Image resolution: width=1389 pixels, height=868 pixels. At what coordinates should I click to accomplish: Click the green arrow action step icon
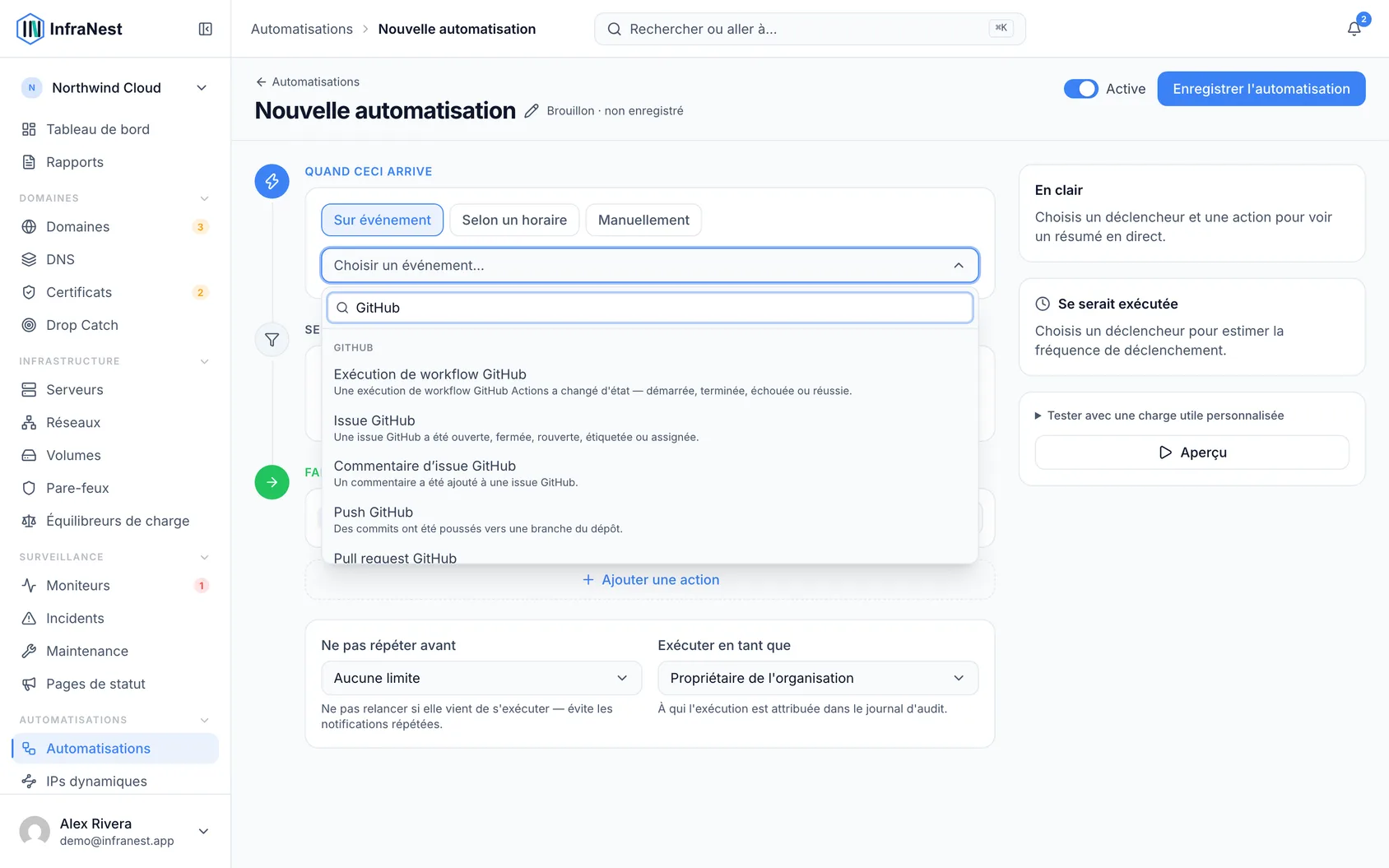pyautogui.click(x=272, y=482)
